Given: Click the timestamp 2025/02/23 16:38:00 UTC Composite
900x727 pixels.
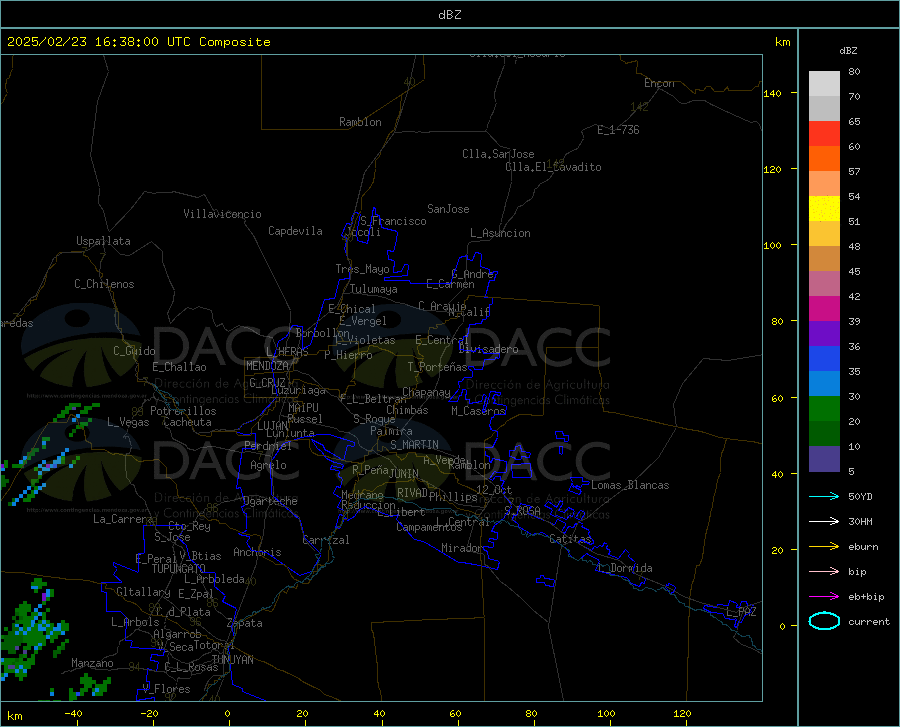Looking at the screenshot, I should (139, 42).
